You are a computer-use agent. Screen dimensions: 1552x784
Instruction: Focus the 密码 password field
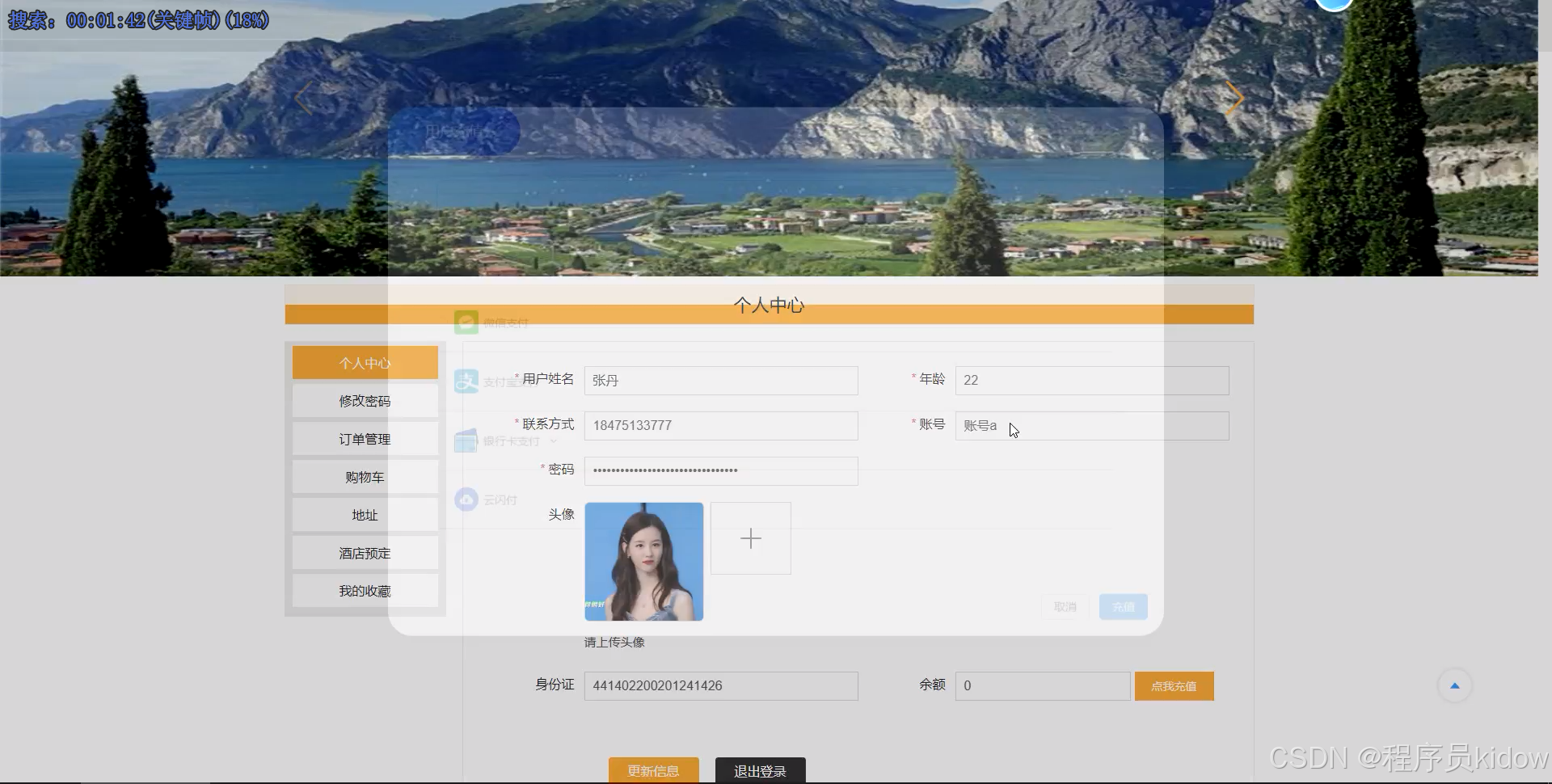[721, 471]
